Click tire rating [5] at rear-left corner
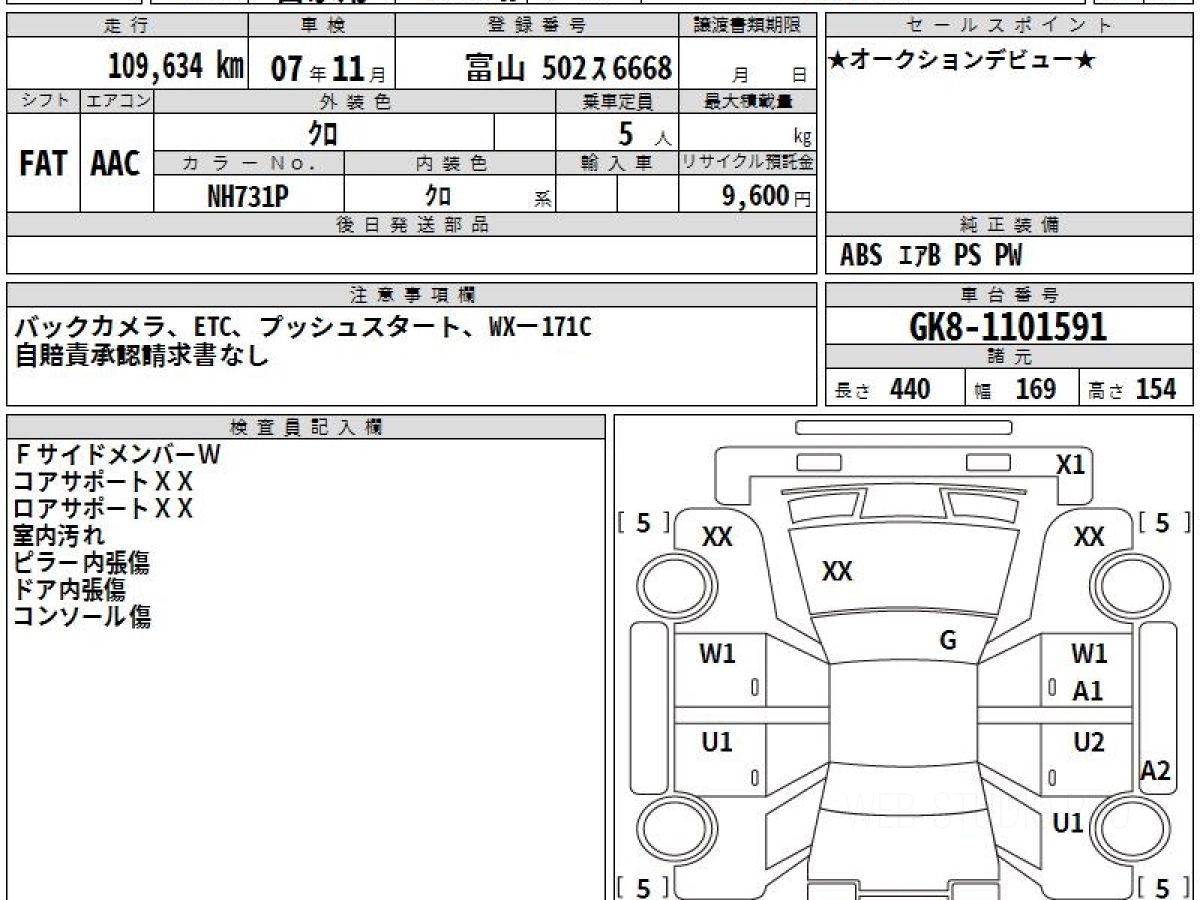This screenshot has width=1200, height=900. [x=643, y=887]
